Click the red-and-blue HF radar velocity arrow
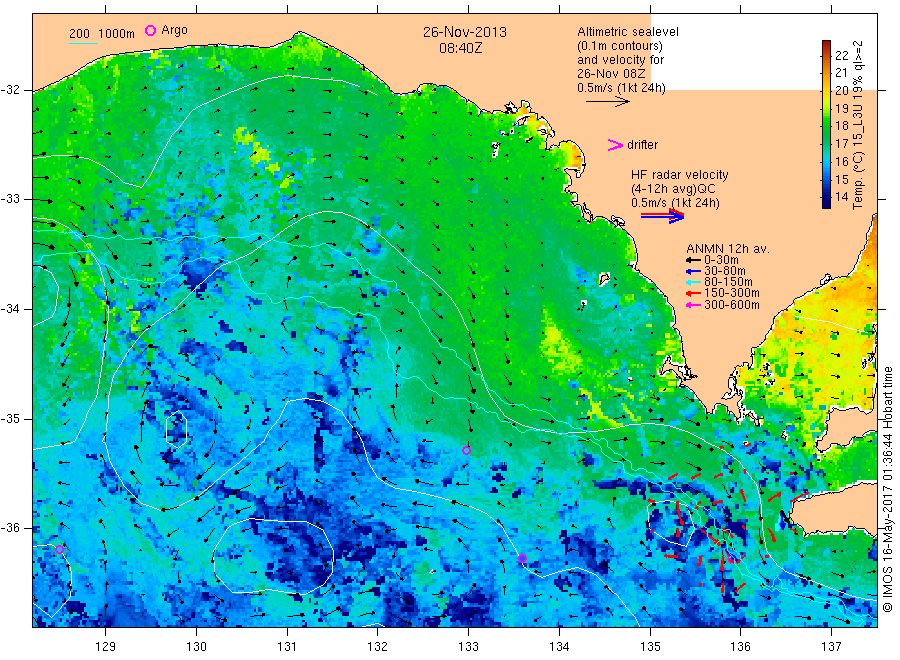 click(662, 216)
